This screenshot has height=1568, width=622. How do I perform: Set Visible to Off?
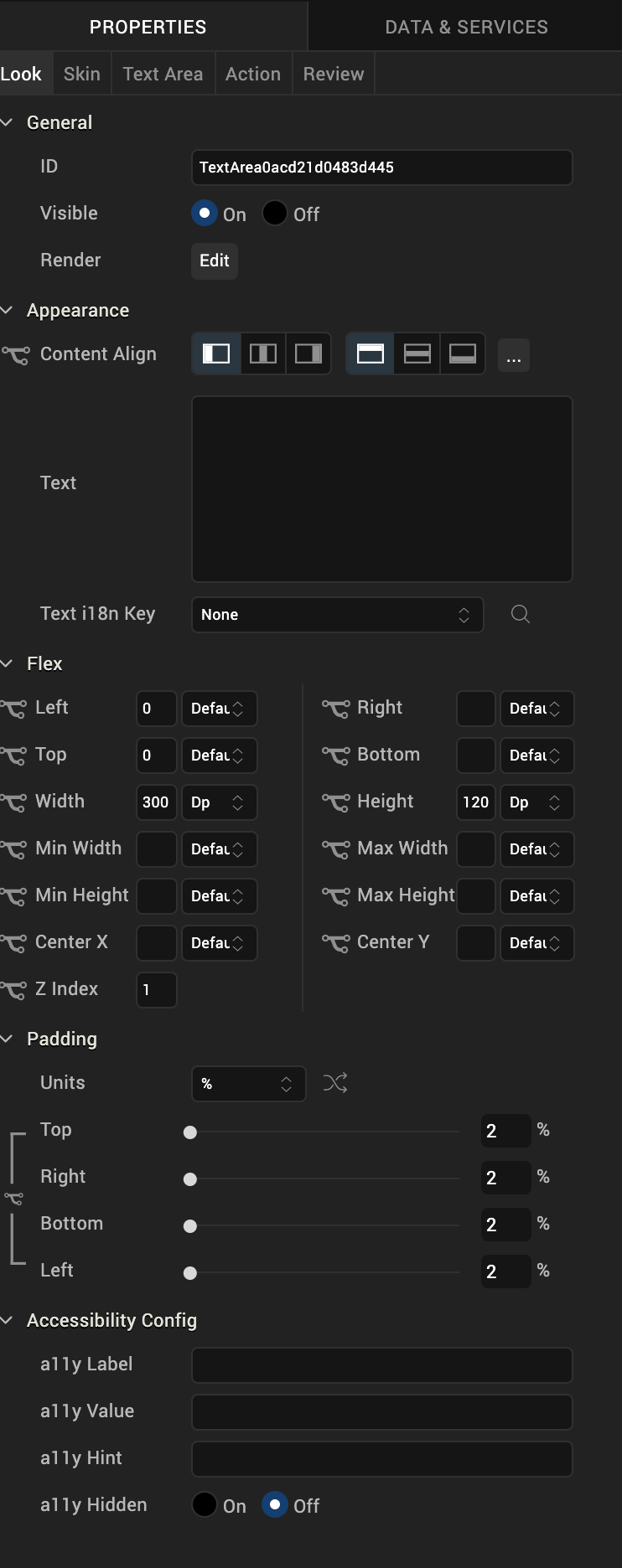[x=275, y=214]
